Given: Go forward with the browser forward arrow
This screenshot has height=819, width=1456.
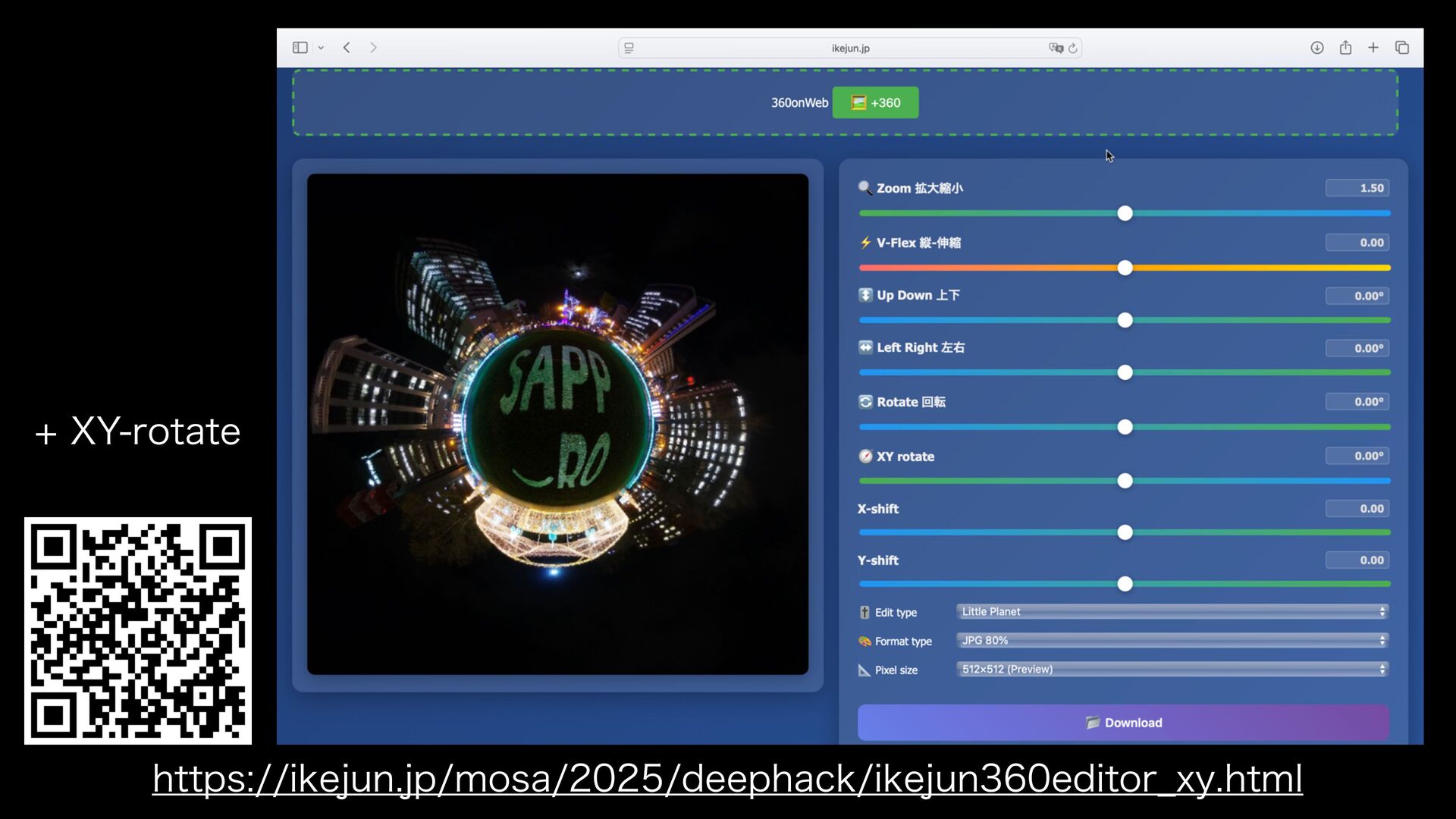Looking at the screenshot, I should [x=373, y=48].
